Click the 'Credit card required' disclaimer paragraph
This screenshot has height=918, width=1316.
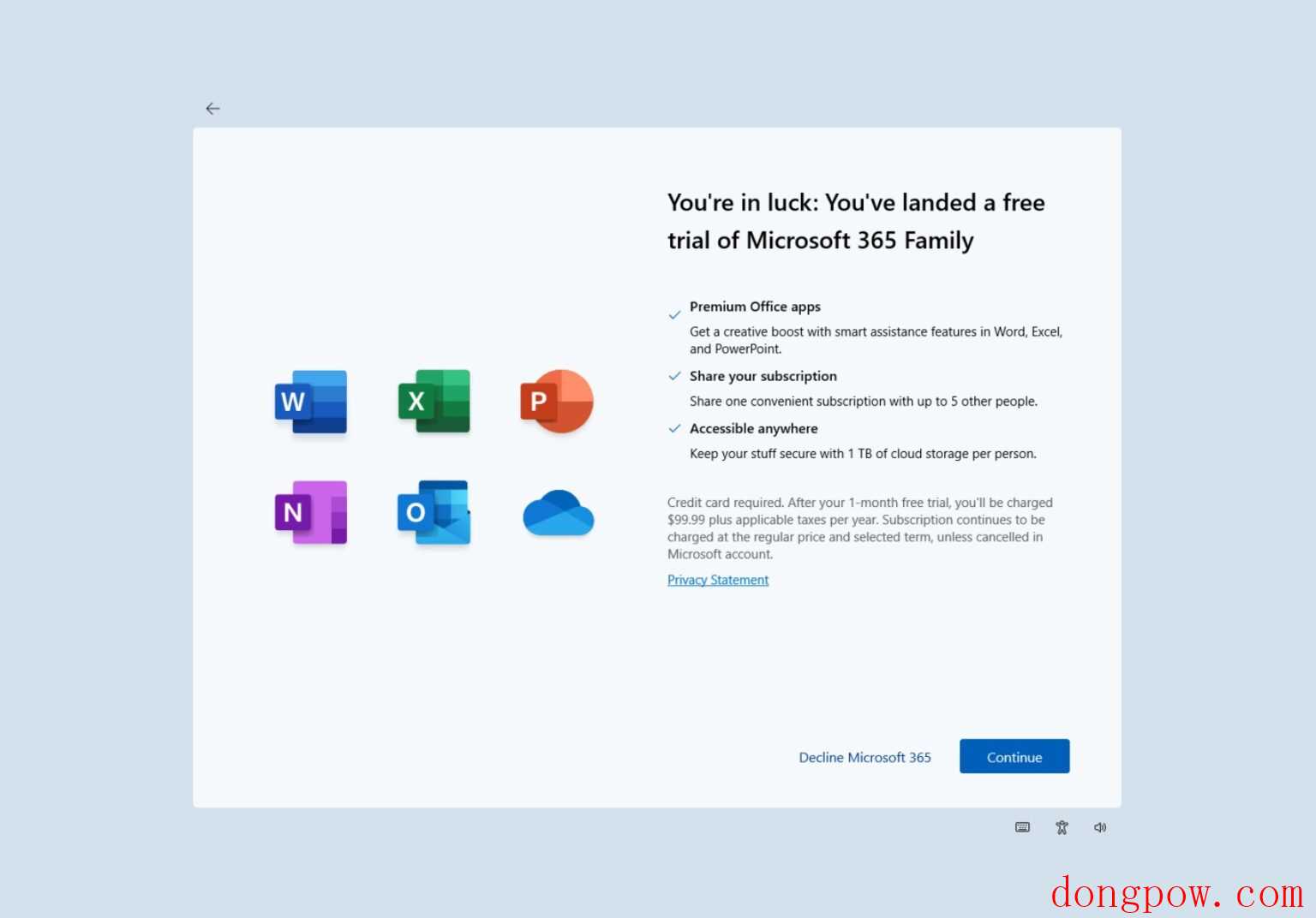[860, 528]
